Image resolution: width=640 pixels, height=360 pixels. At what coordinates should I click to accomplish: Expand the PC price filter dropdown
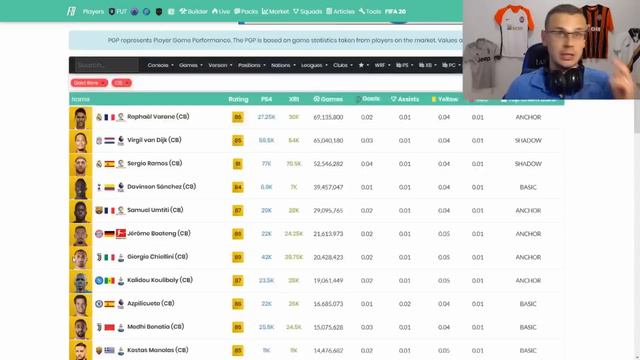(x=451, y=65)
